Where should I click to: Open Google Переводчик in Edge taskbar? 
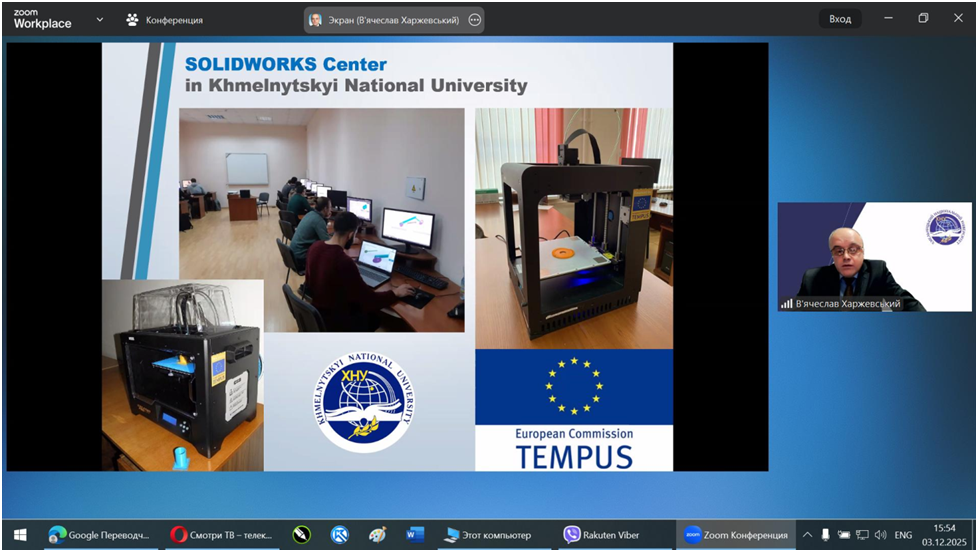[x=98, y=535]
